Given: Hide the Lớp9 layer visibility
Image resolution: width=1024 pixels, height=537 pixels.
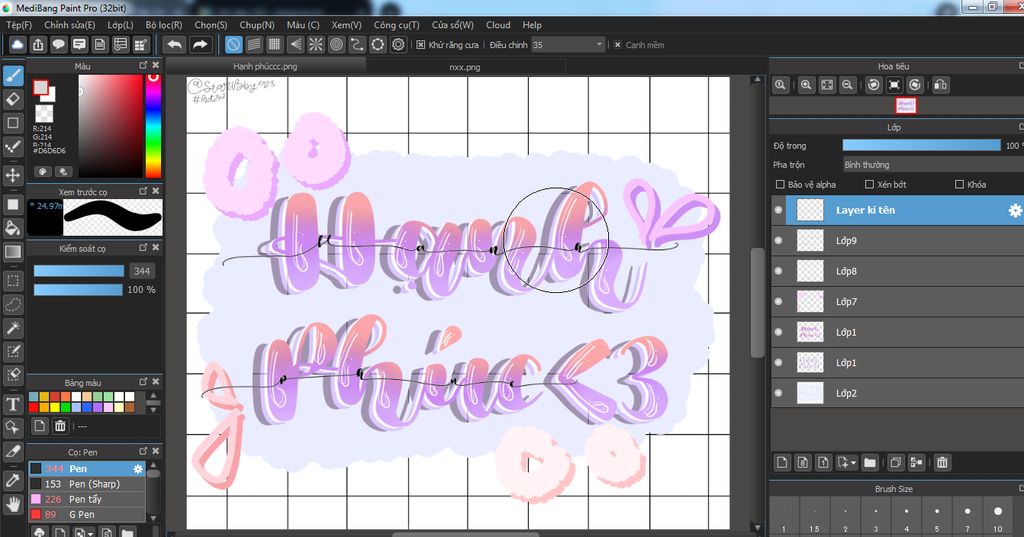Looking at the screenshot, I should 778,240.
